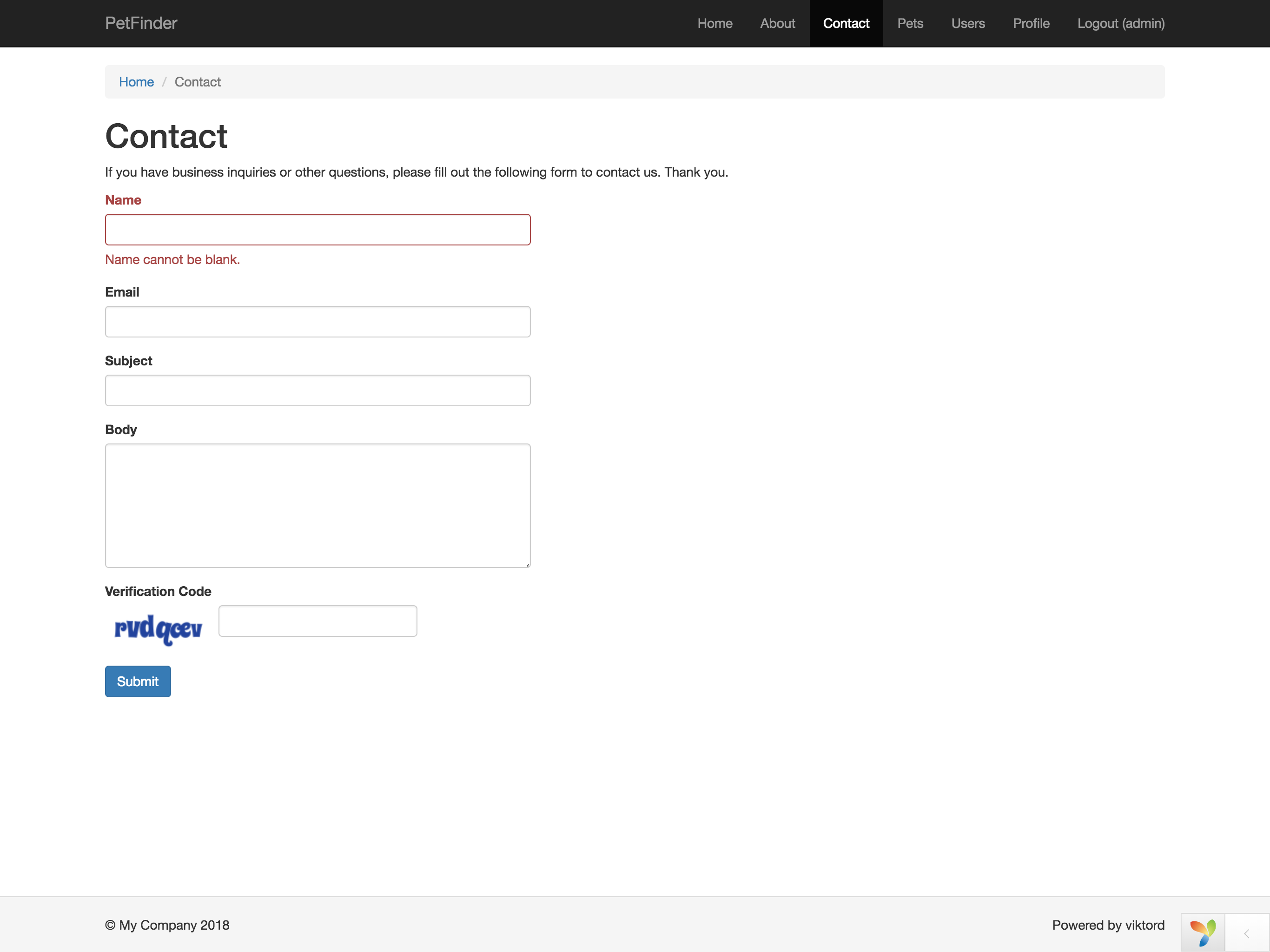Focus the Verification Code input box
Screen dimensions: 1270x952
317,621
